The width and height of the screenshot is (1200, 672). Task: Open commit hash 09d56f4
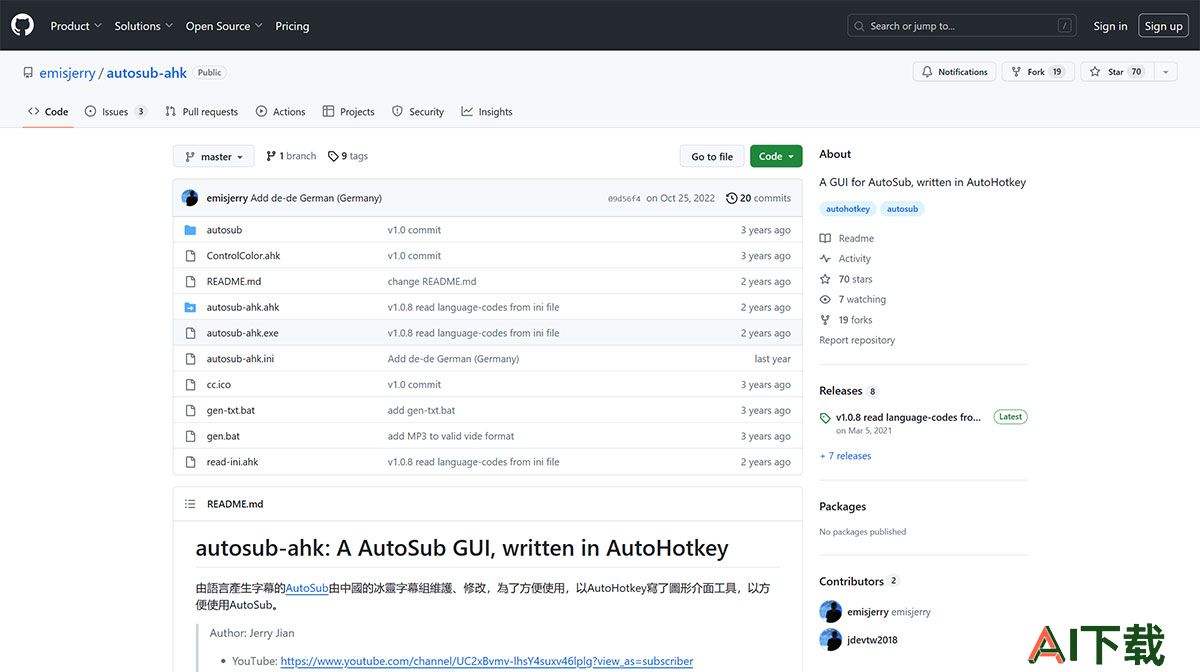click(x=624, y=199)
